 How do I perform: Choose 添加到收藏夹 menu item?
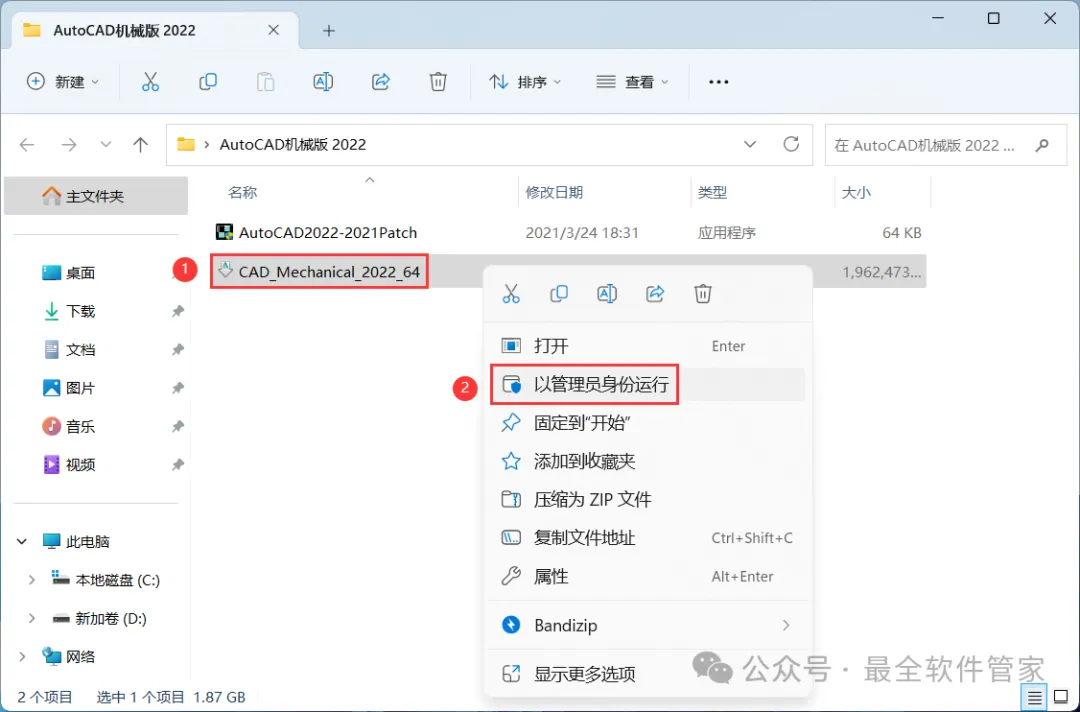pos(647,461)
